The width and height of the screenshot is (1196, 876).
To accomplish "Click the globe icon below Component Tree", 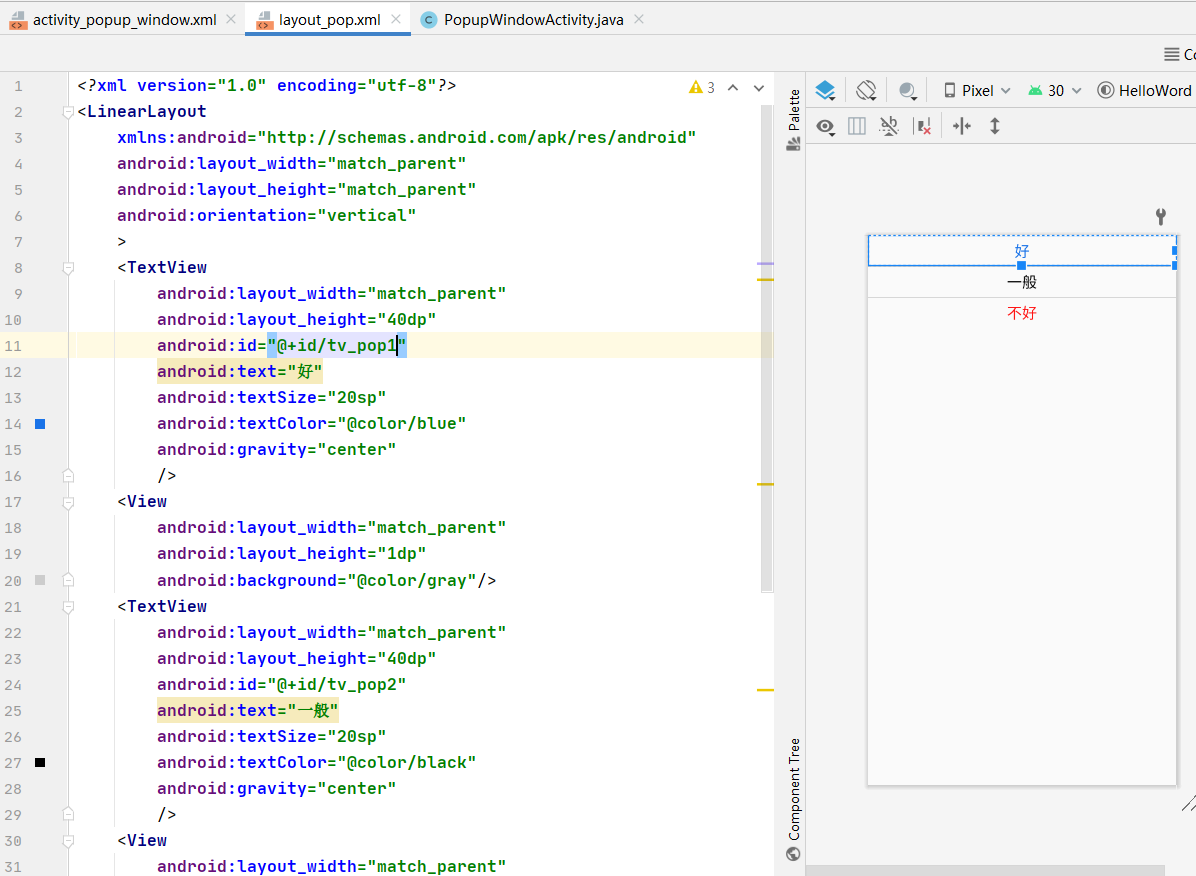I will 793,854.
